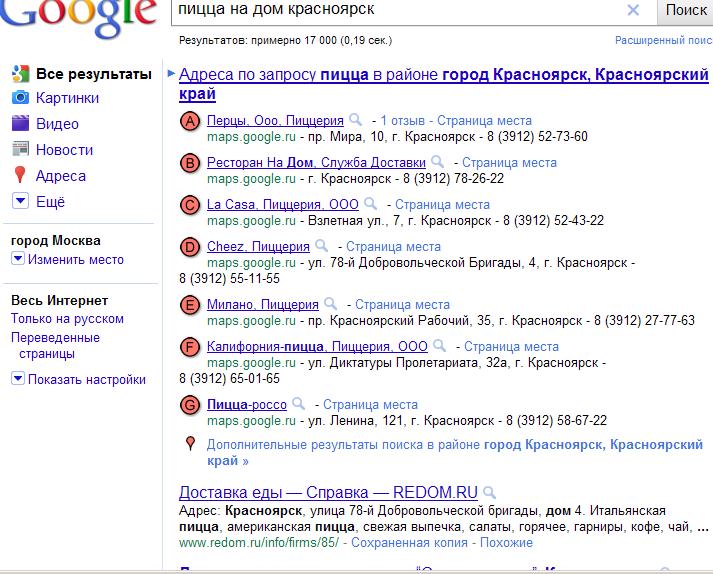Click magnifier preview icon next to REDOM.RU

489,493
